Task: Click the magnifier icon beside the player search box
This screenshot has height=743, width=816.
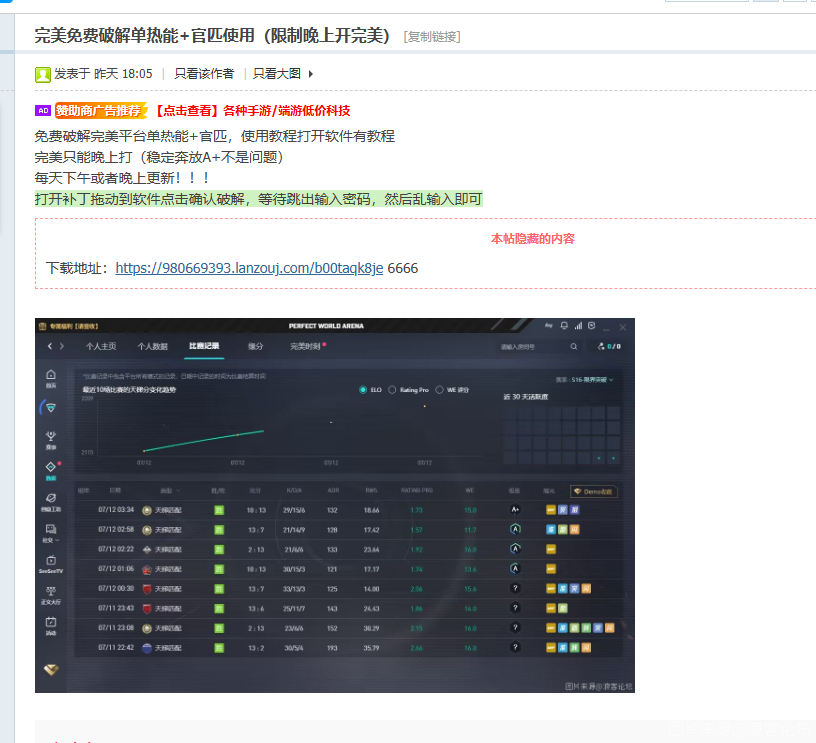Action: click(572, 346)
